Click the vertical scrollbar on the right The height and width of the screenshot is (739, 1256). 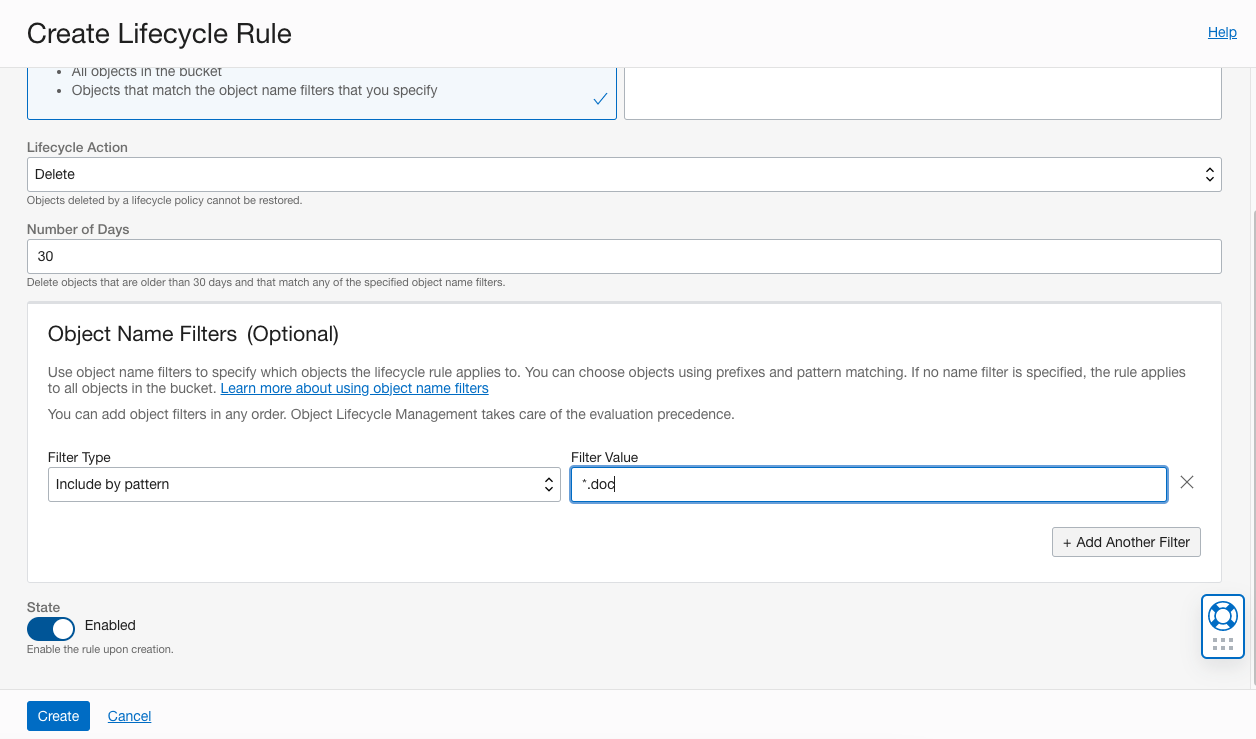(x=1250, y=400)
